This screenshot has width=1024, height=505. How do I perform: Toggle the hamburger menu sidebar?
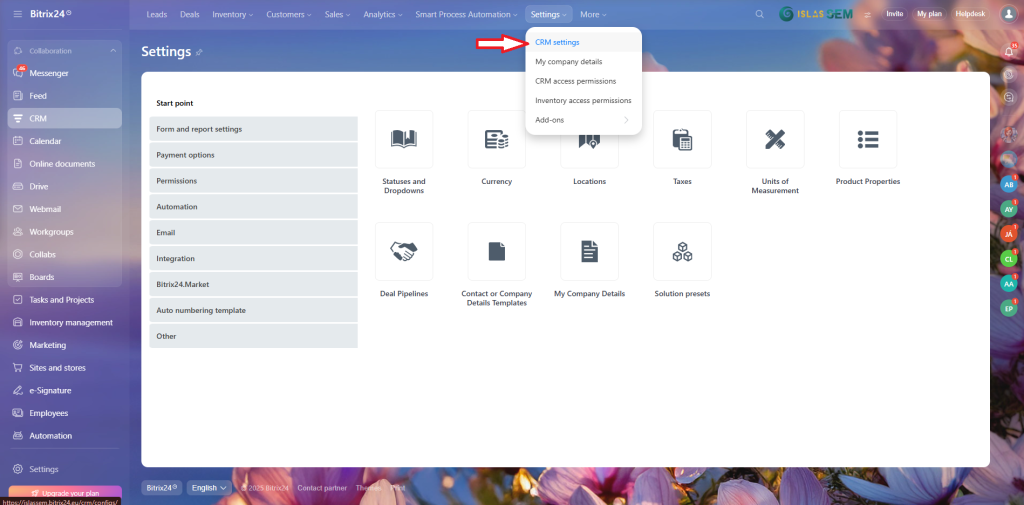(x=17, y=14)
